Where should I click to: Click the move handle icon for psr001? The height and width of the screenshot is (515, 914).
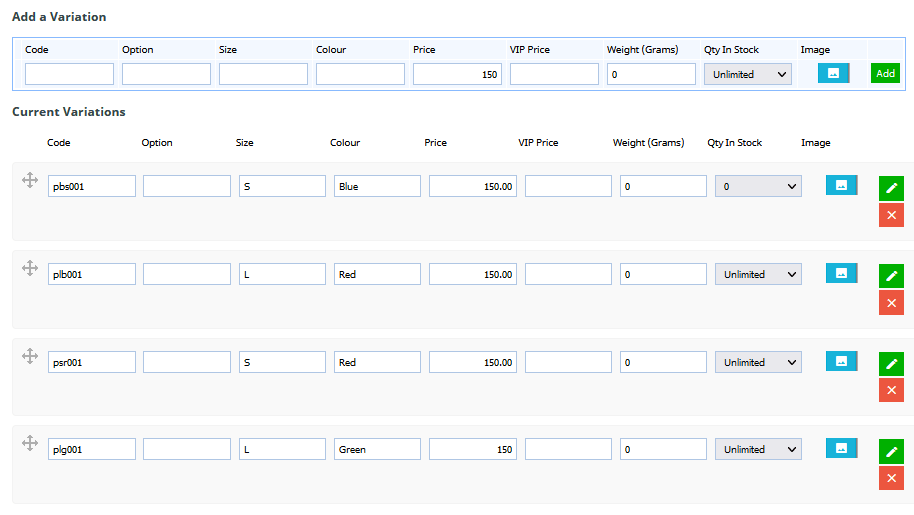point(30,356)
